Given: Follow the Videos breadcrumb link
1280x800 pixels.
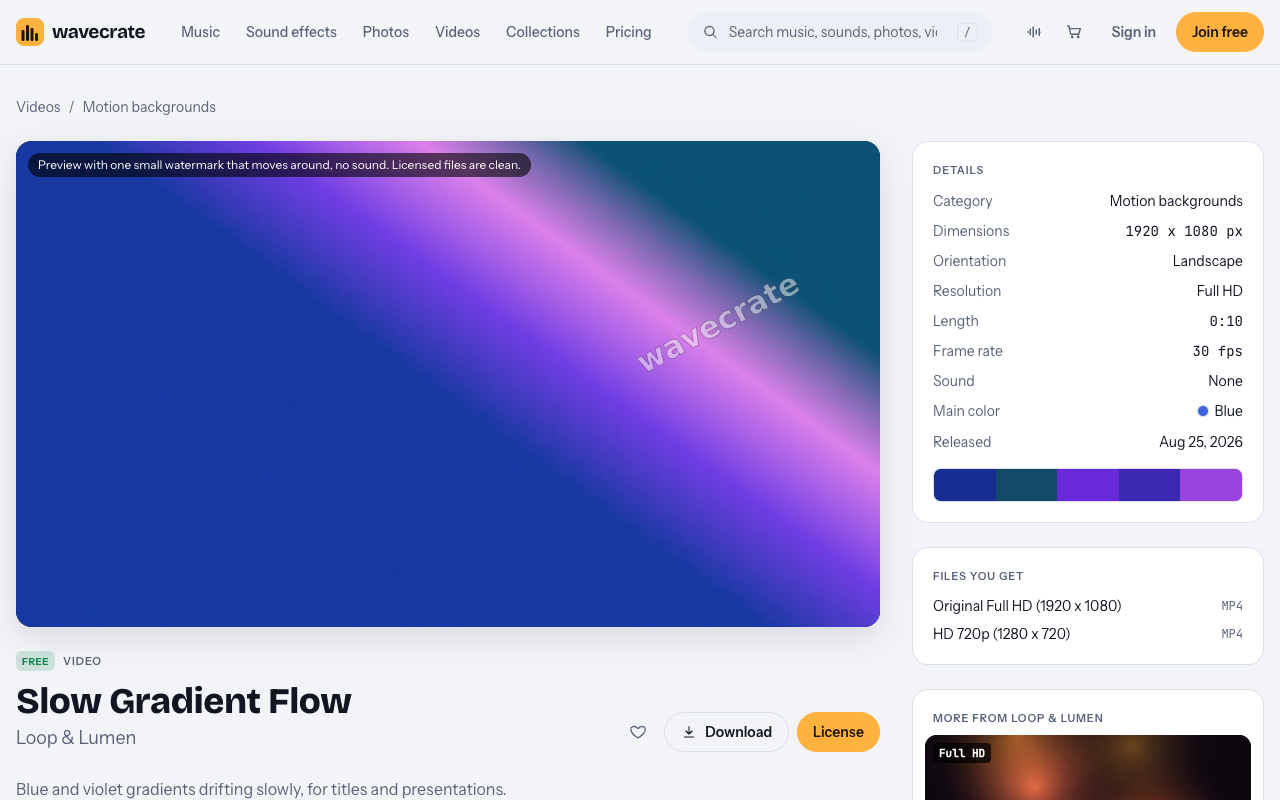Looking at the screenshot, I should (x=38, y=107).
